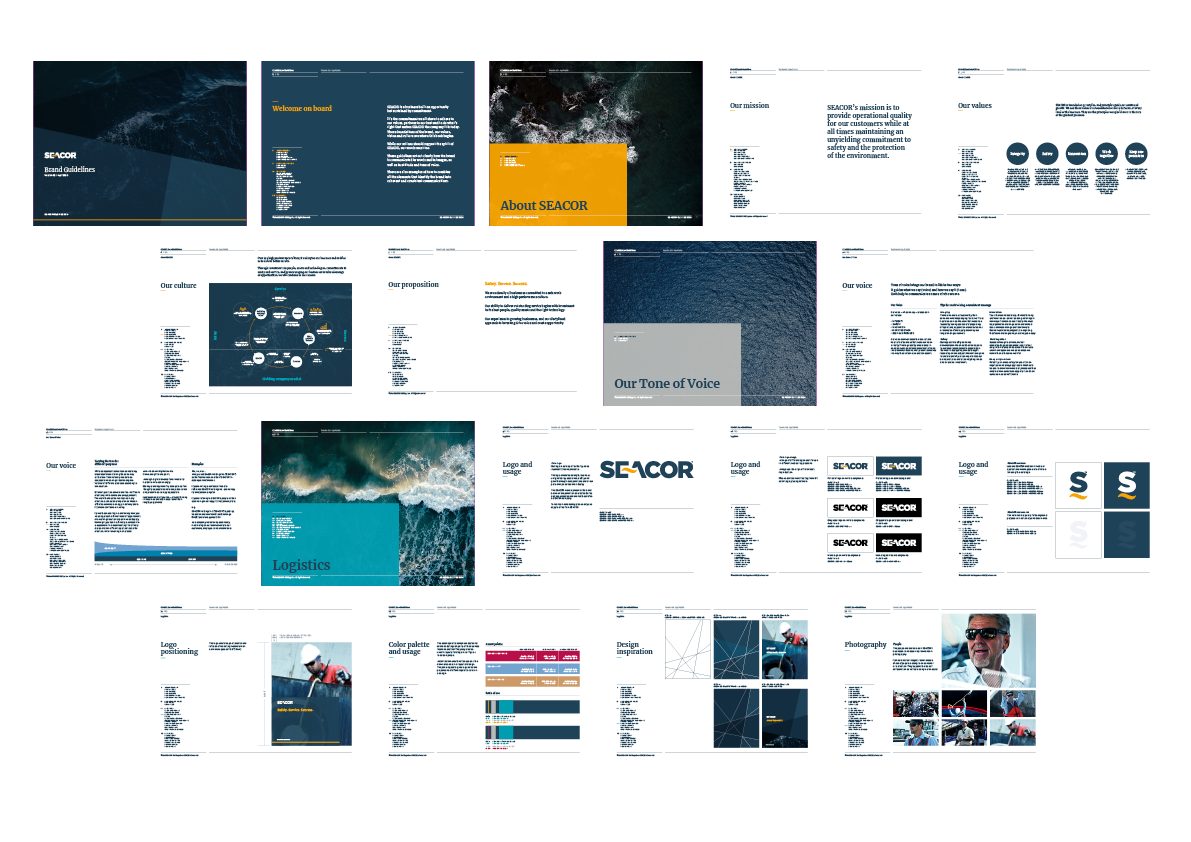The image size is (1191, 842).
Task: Open the Our values page thumbnail
Action: pos(1054,143)
